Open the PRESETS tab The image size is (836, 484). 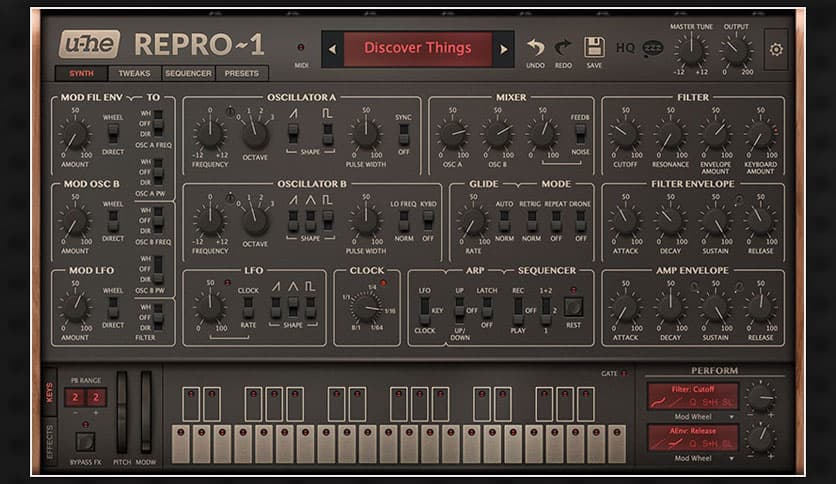click(x=241, y=73)
